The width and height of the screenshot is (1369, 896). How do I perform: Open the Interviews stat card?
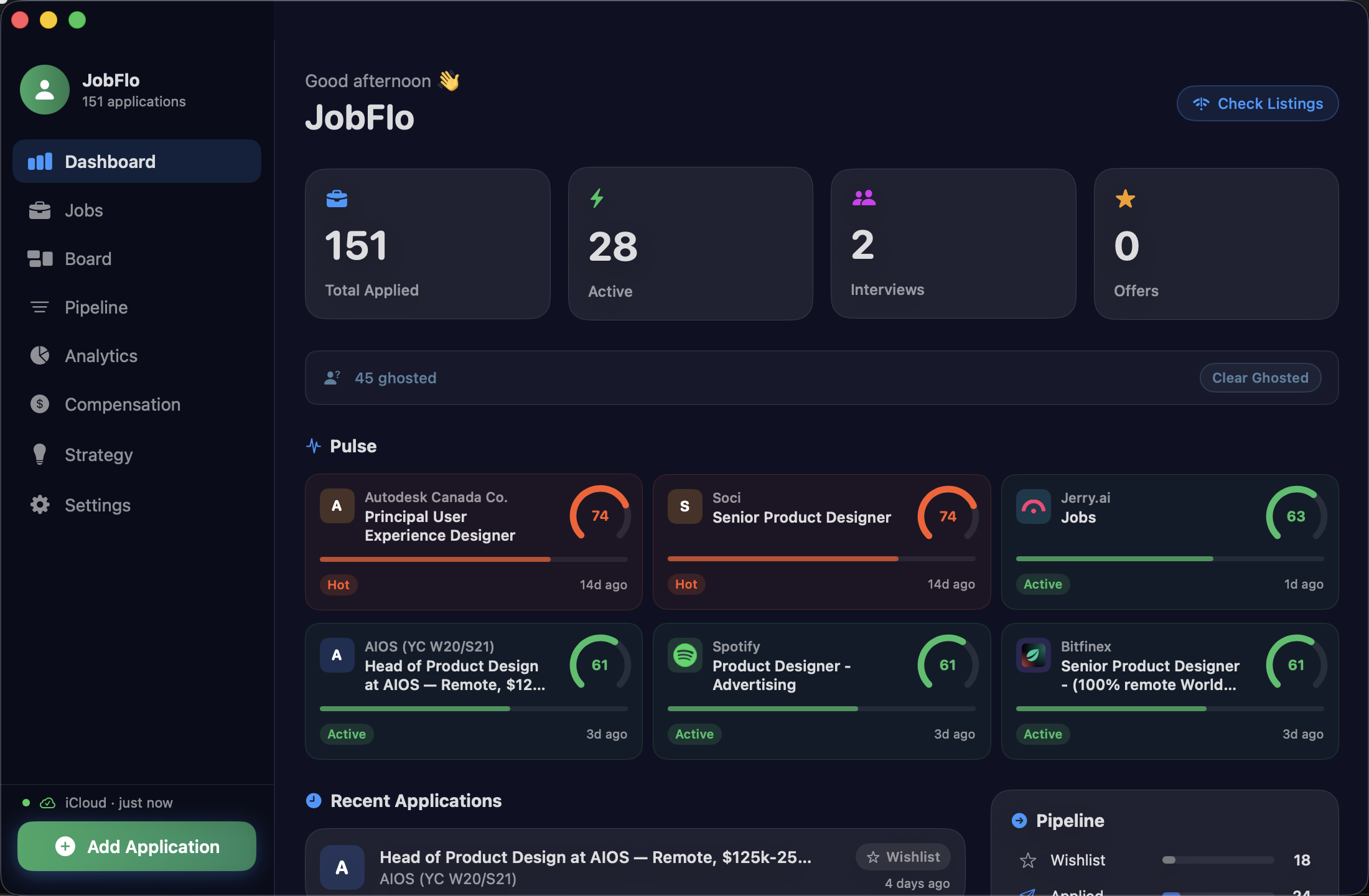[953, 244]
